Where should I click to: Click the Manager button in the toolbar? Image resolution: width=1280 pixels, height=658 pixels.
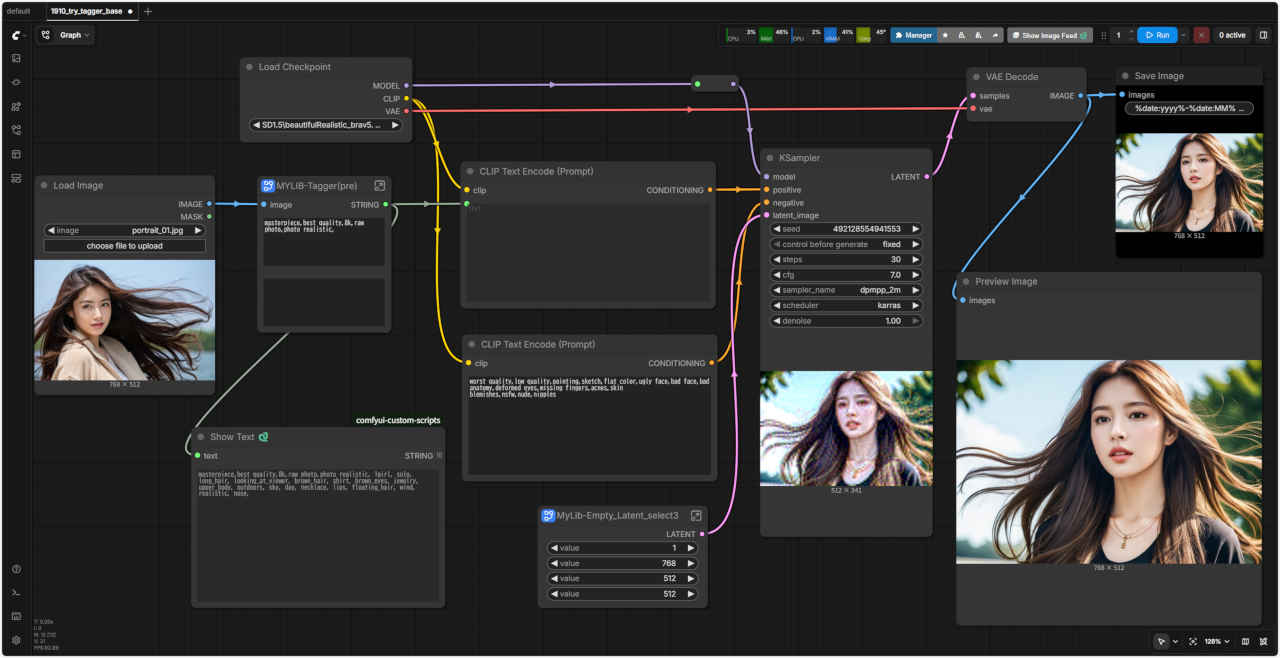[913, 35]
